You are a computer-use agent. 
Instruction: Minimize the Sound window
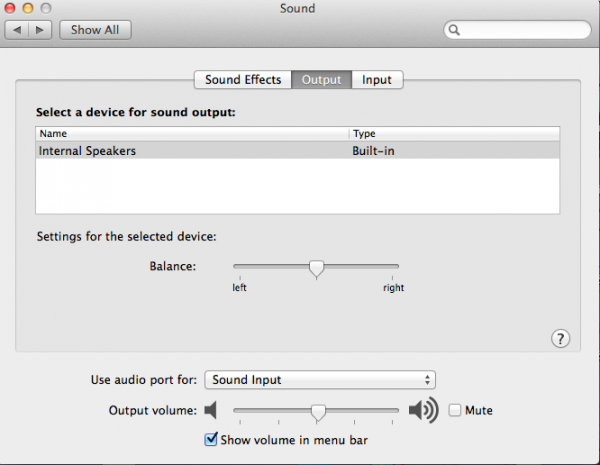tap(29, 8)
